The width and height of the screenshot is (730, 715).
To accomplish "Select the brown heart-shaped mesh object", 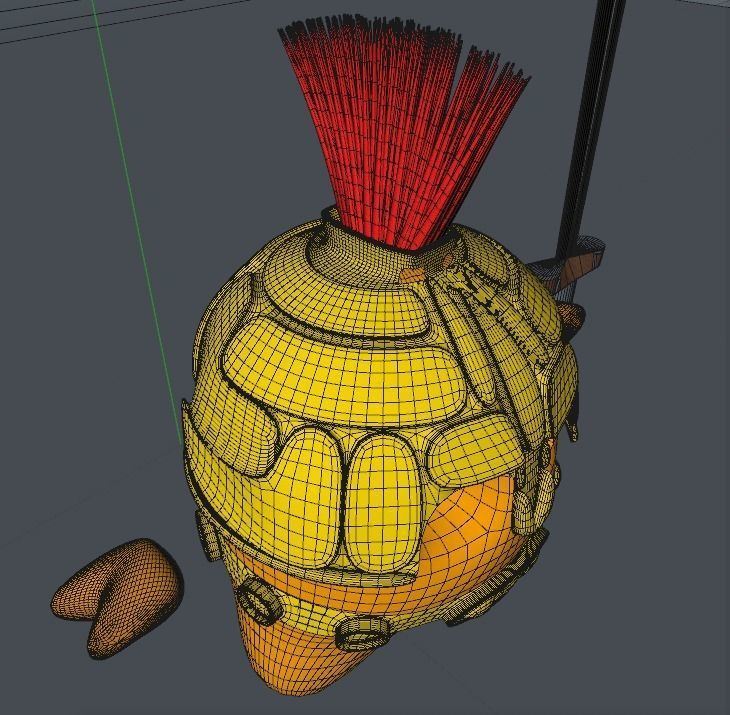I will point(117,598).
